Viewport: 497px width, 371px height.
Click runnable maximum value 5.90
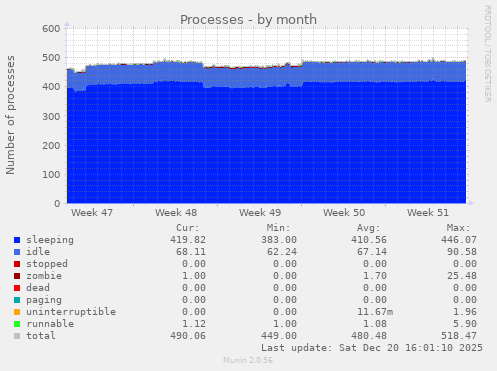465,324
